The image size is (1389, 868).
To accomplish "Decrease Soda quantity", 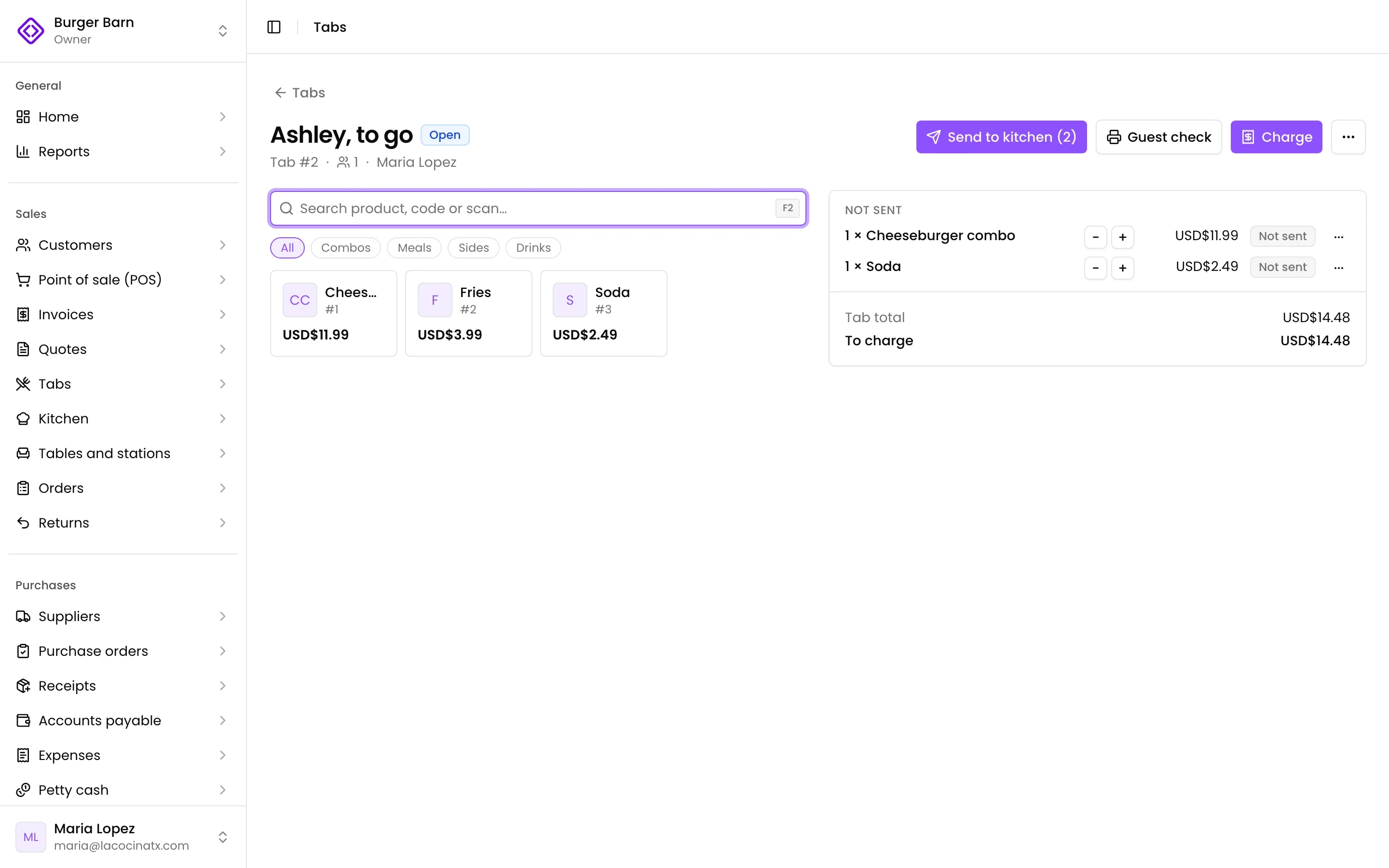I will [1095, 268].
